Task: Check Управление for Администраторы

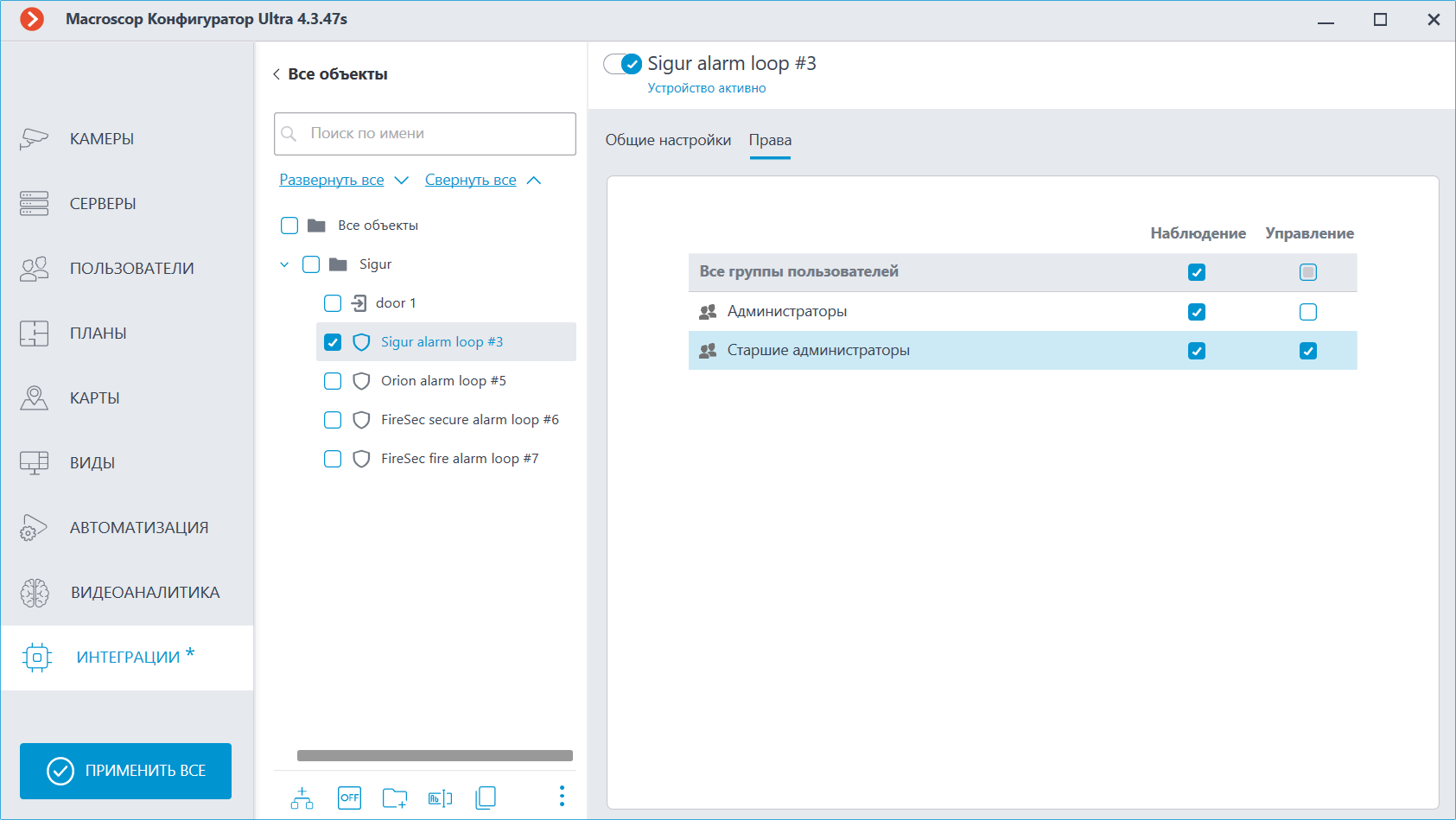Action: (x=1308, y=312)
